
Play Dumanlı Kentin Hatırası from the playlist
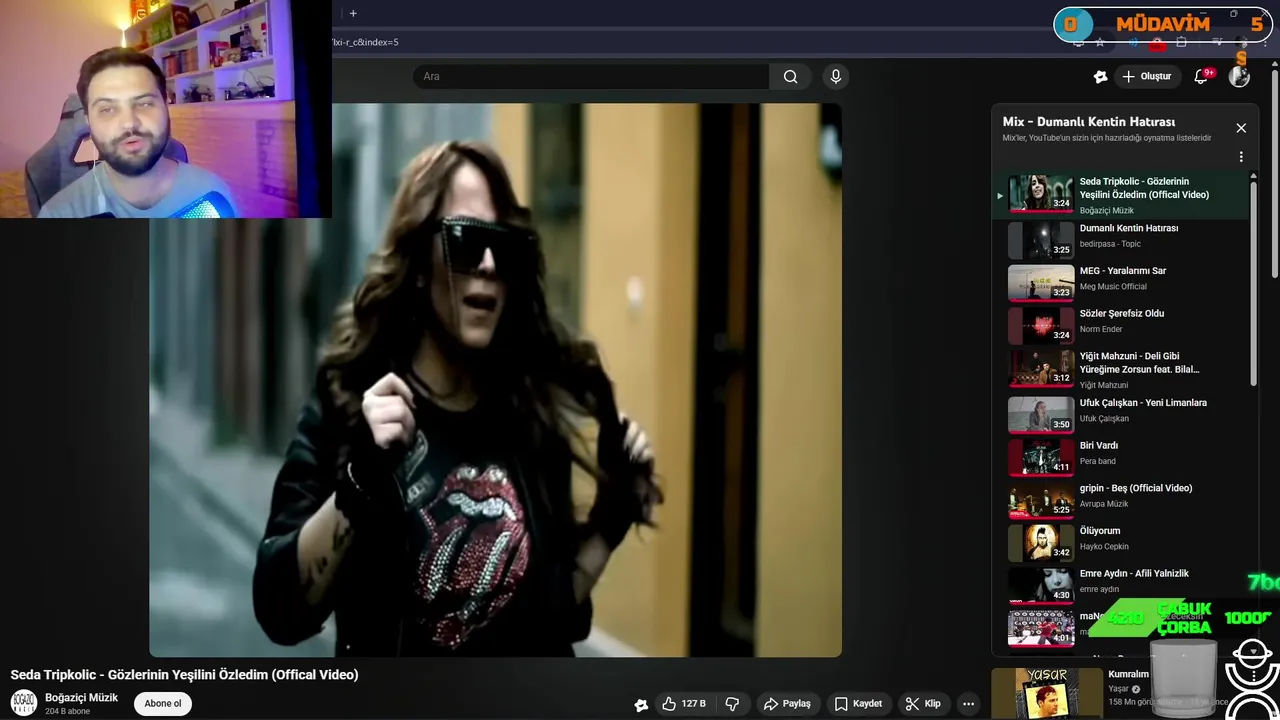click(1120, 240)
